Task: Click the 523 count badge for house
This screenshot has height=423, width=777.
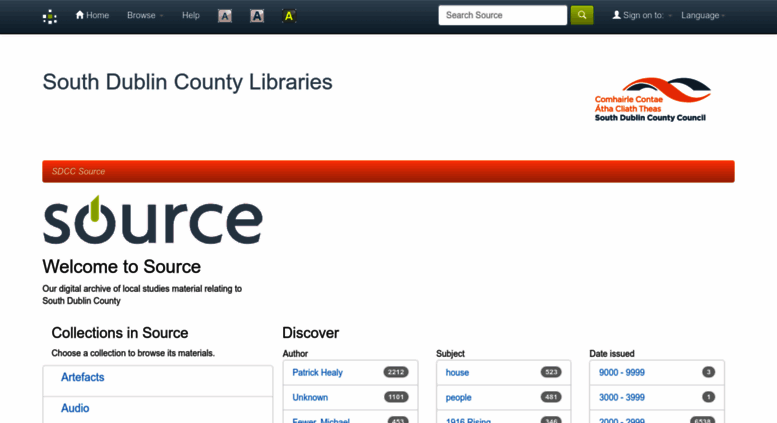Action: (551, 372)
